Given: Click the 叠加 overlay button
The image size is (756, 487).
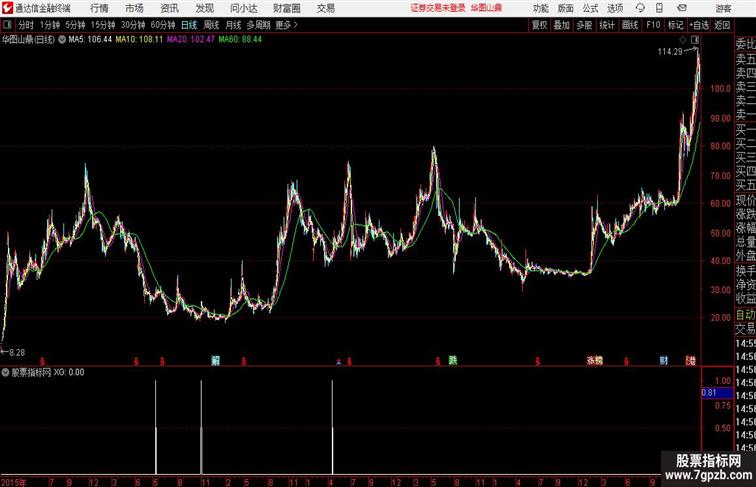Looking at the screenshot, I should [562, 25].
